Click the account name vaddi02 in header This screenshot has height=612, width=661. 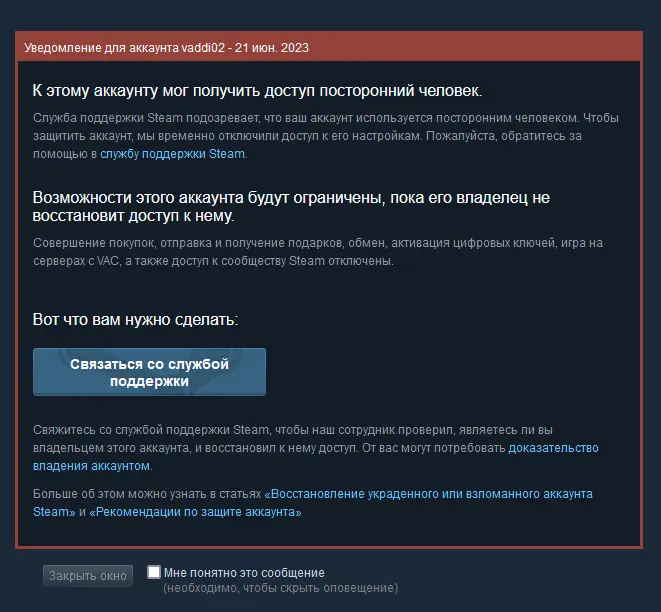[x=203, y=48]
